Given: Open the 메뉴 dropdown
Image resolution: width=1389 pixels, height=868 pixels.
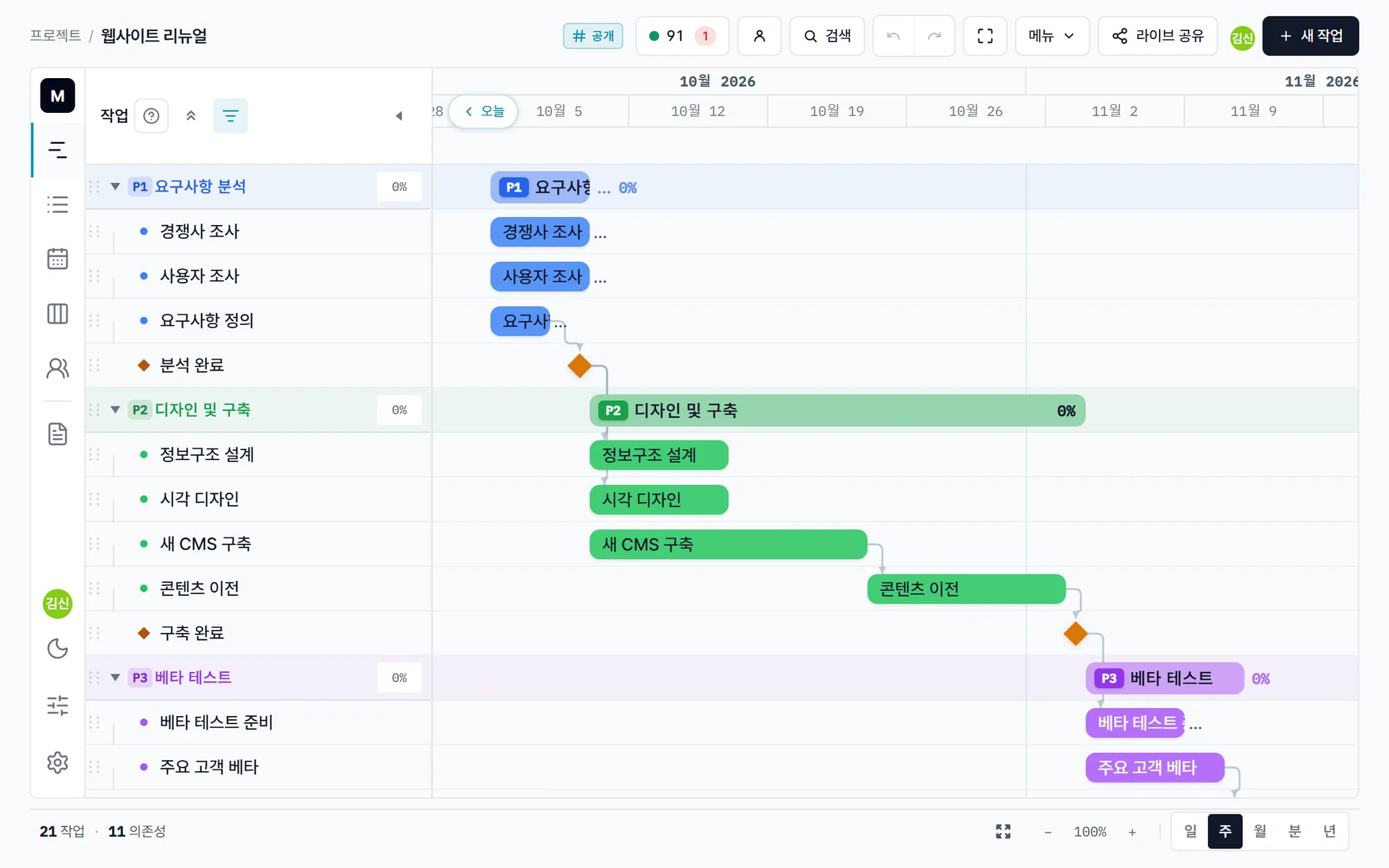Looking at the screenshot, I should [1052, 35].
